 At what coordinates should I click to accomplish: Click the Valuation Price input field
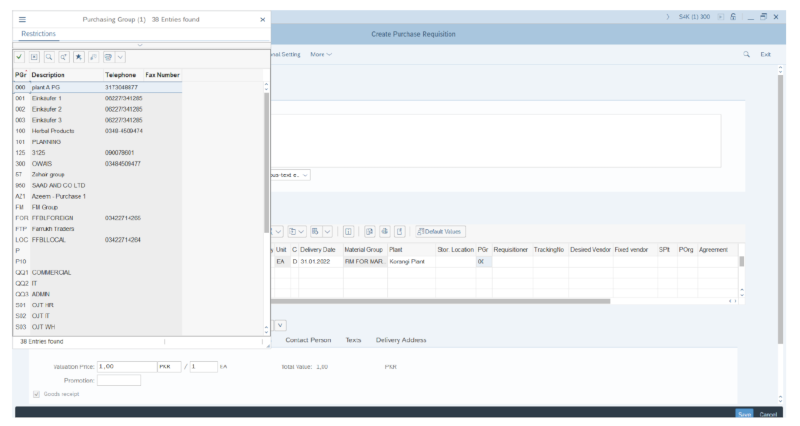127,367
